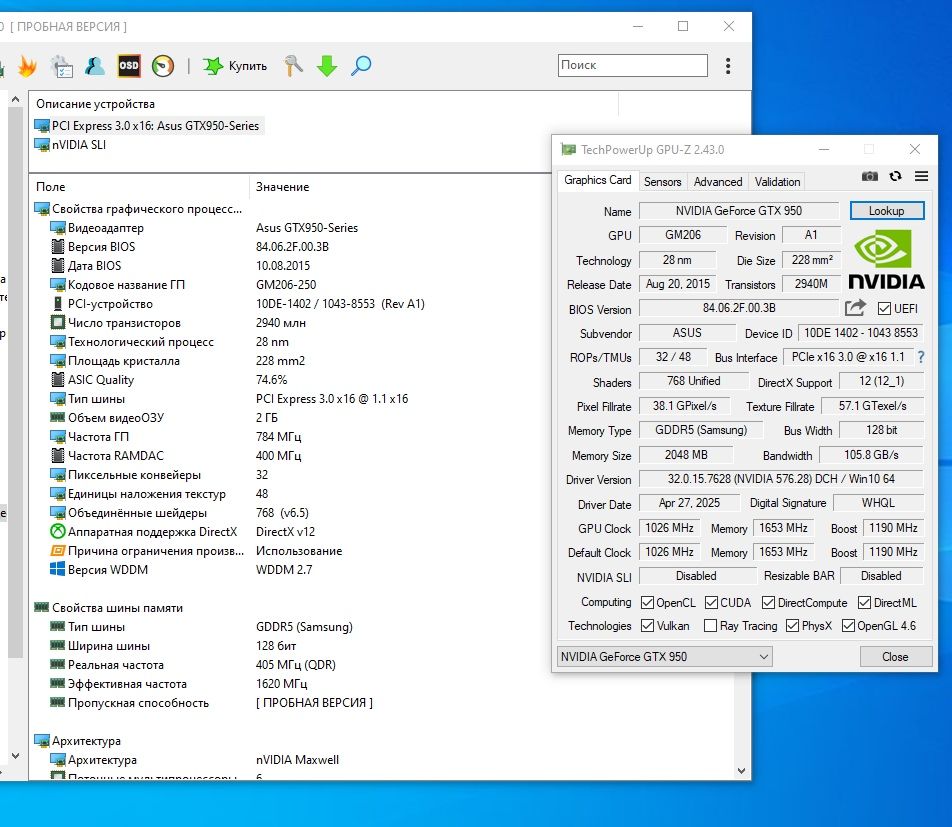Click the NVIDIA logo in GPU-Z

pos(886,259)
